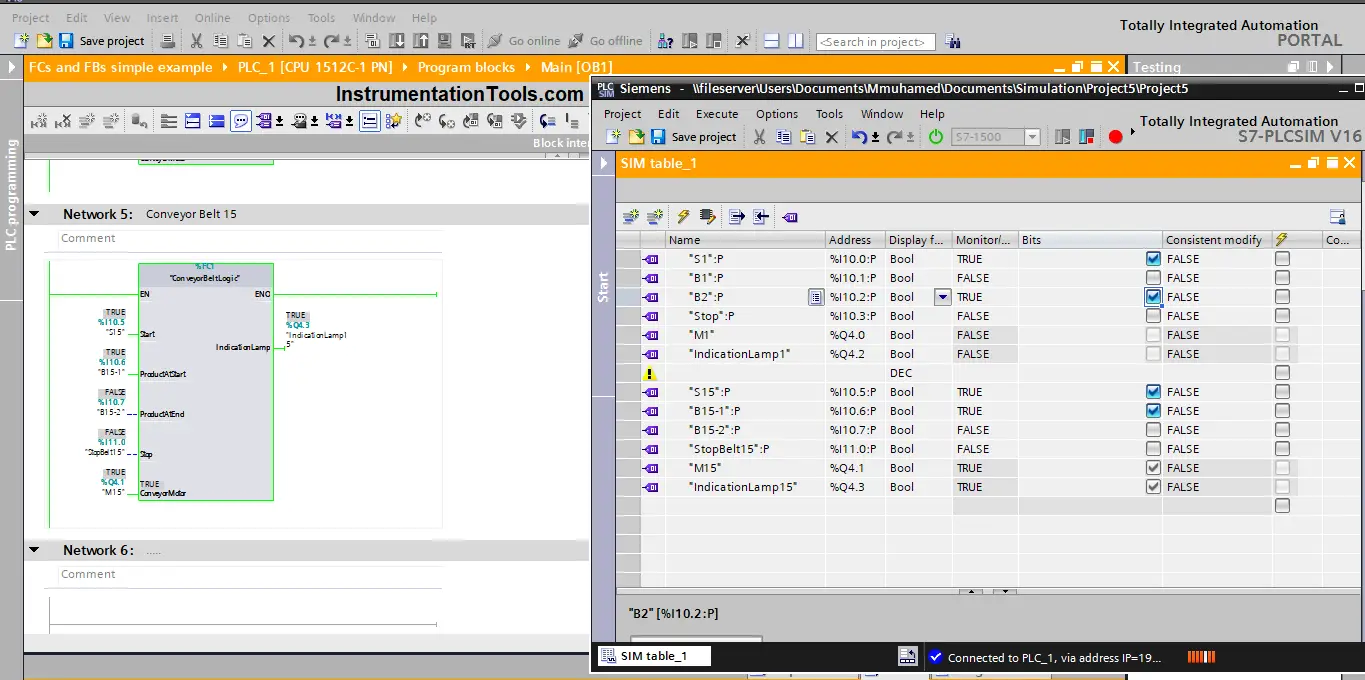The height and width of the screenshot is (680, 1365).
Task: Click the PLCSIM New project icon
Action: point(613,137)
